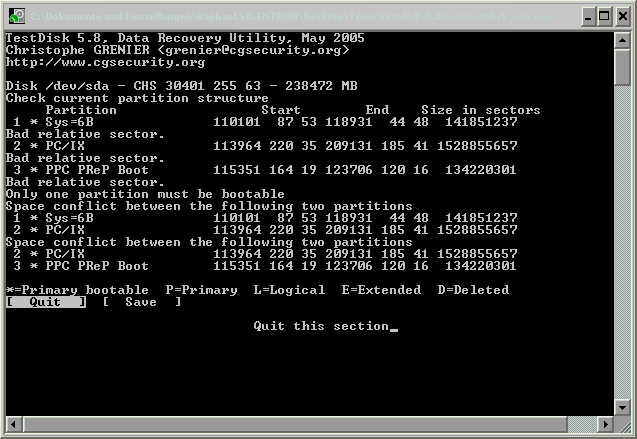The image size is (637, 439).
Task: Click horizontal scrollbar left arrow
Action: click(13, 424)
